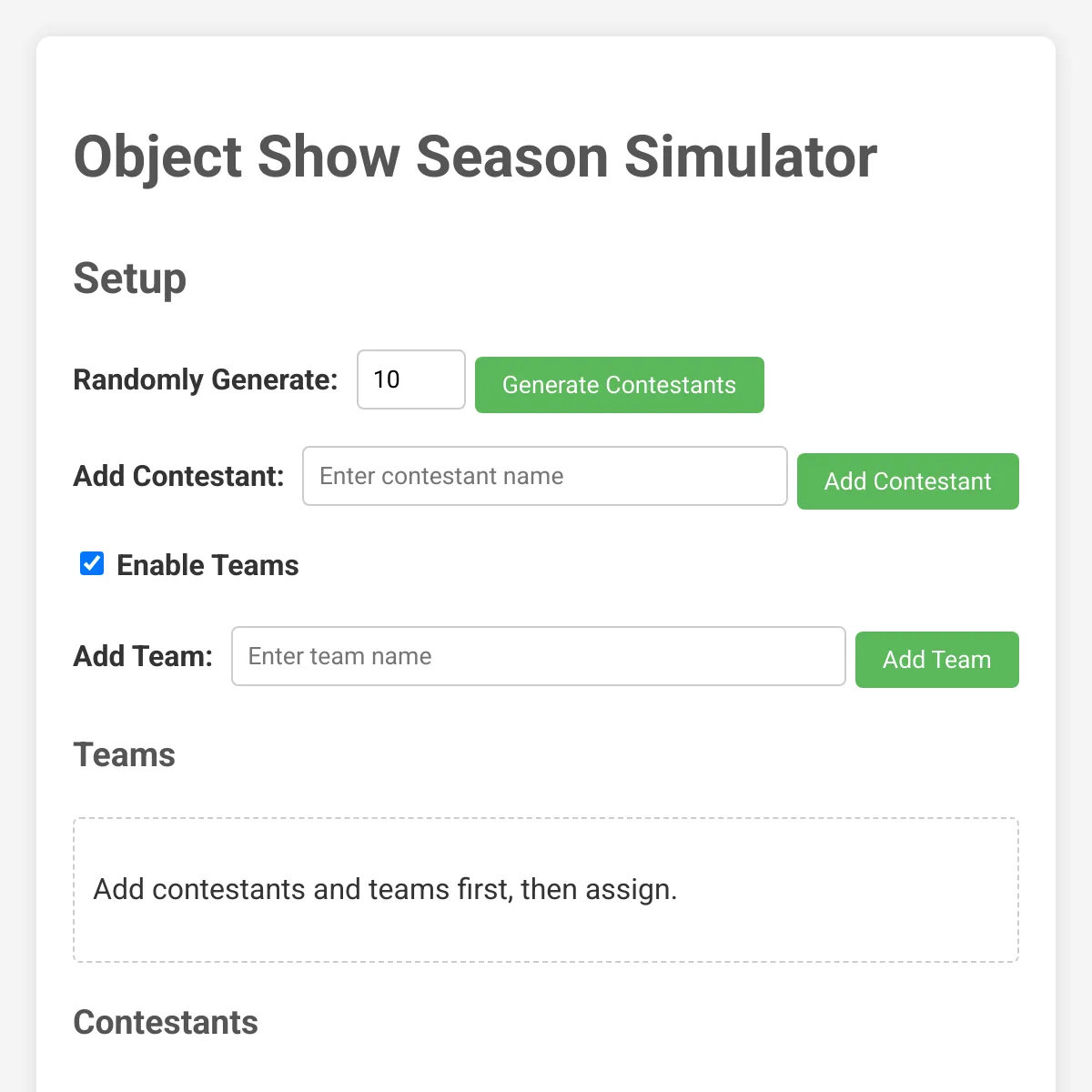This screenshot has width=1092, height=1092.
Task: Click the number 10 in the generate field
Action: tap(387, 379)
